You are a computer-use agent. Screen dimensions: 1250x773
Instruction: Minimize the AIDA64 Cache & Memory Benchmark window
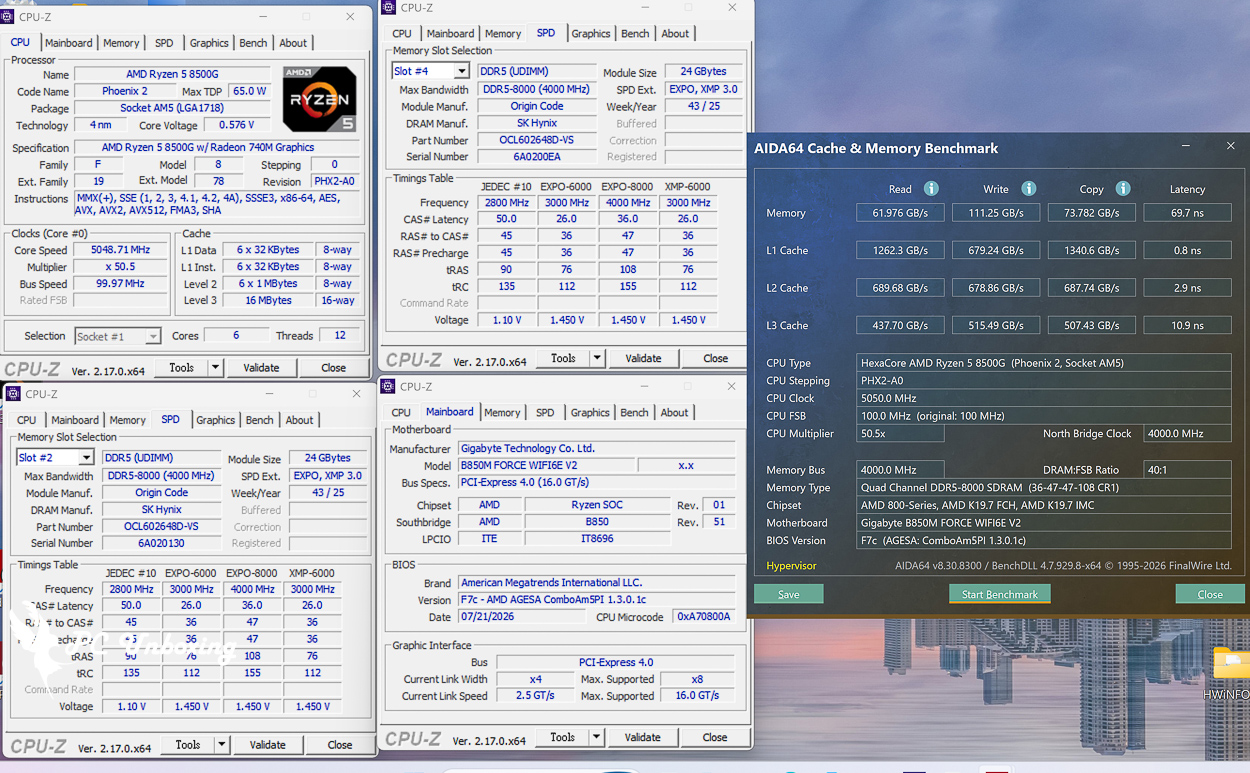click(1186, 147)
